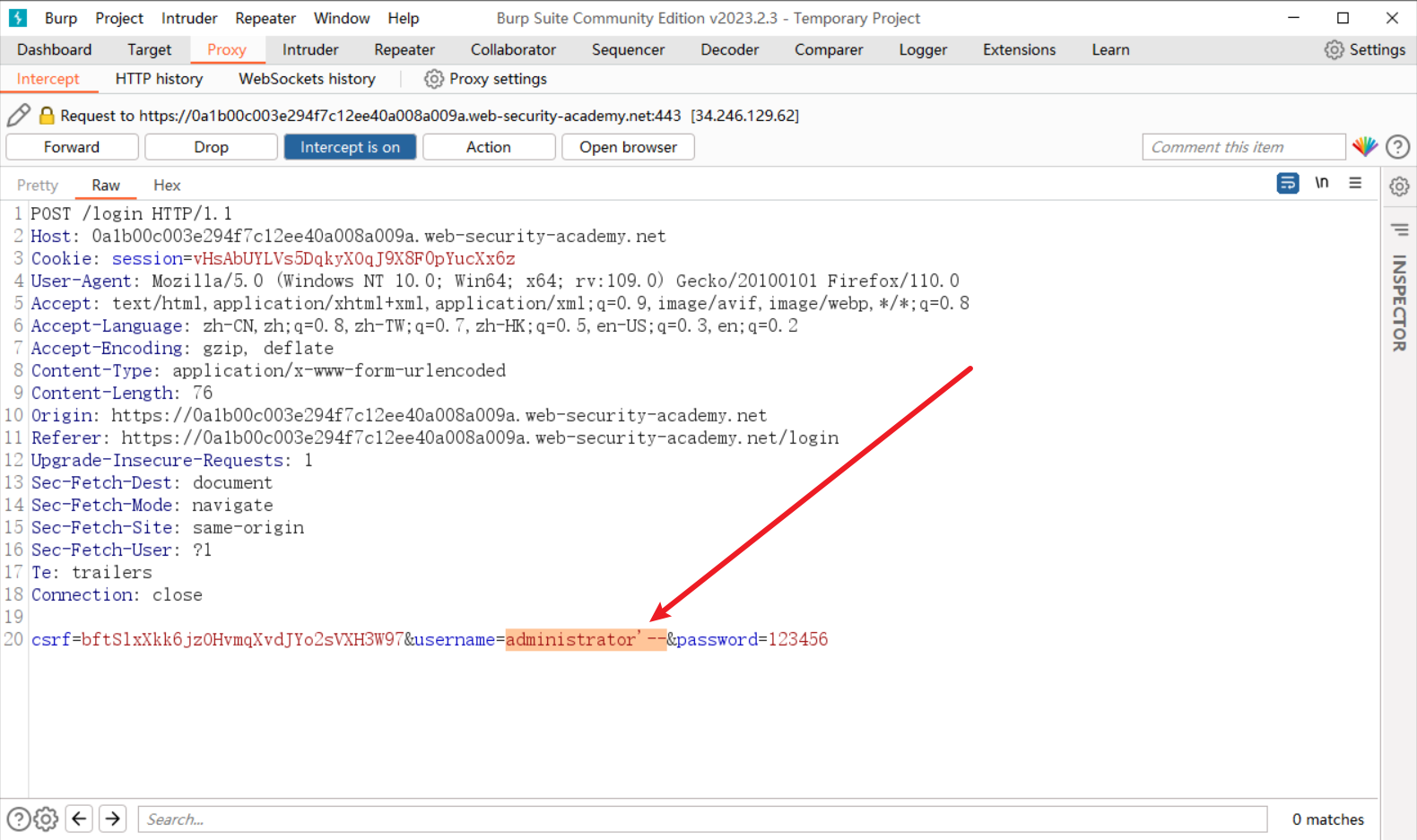Toggle non-printable characters \n button
The image size is (1417, 840).
1321,183
